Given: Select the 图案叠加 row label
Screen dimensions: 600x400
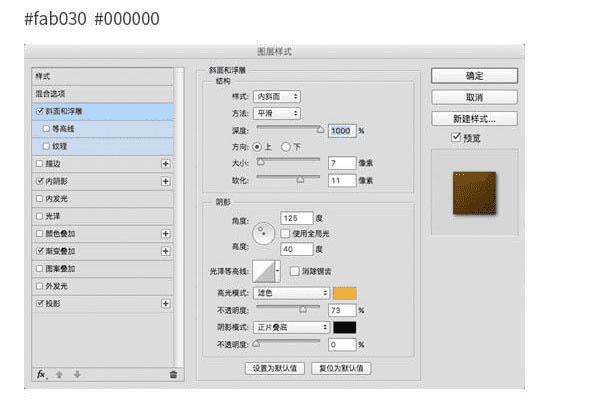Looking at the screenshot, I should point(60,269).
